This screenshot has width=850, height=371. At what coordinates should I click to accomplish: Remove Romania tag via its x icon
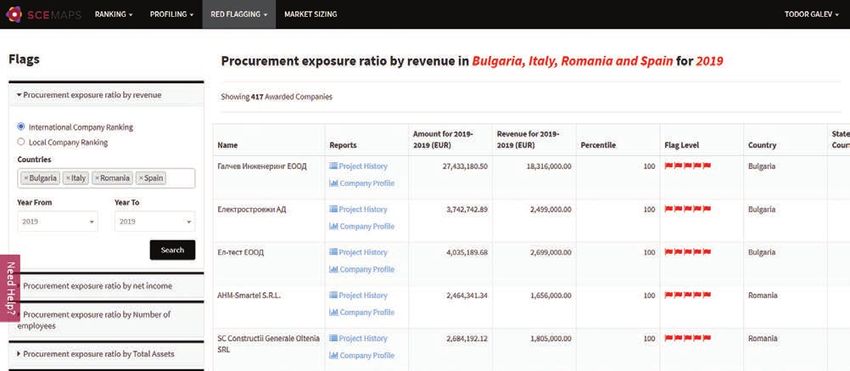point(97,178)
